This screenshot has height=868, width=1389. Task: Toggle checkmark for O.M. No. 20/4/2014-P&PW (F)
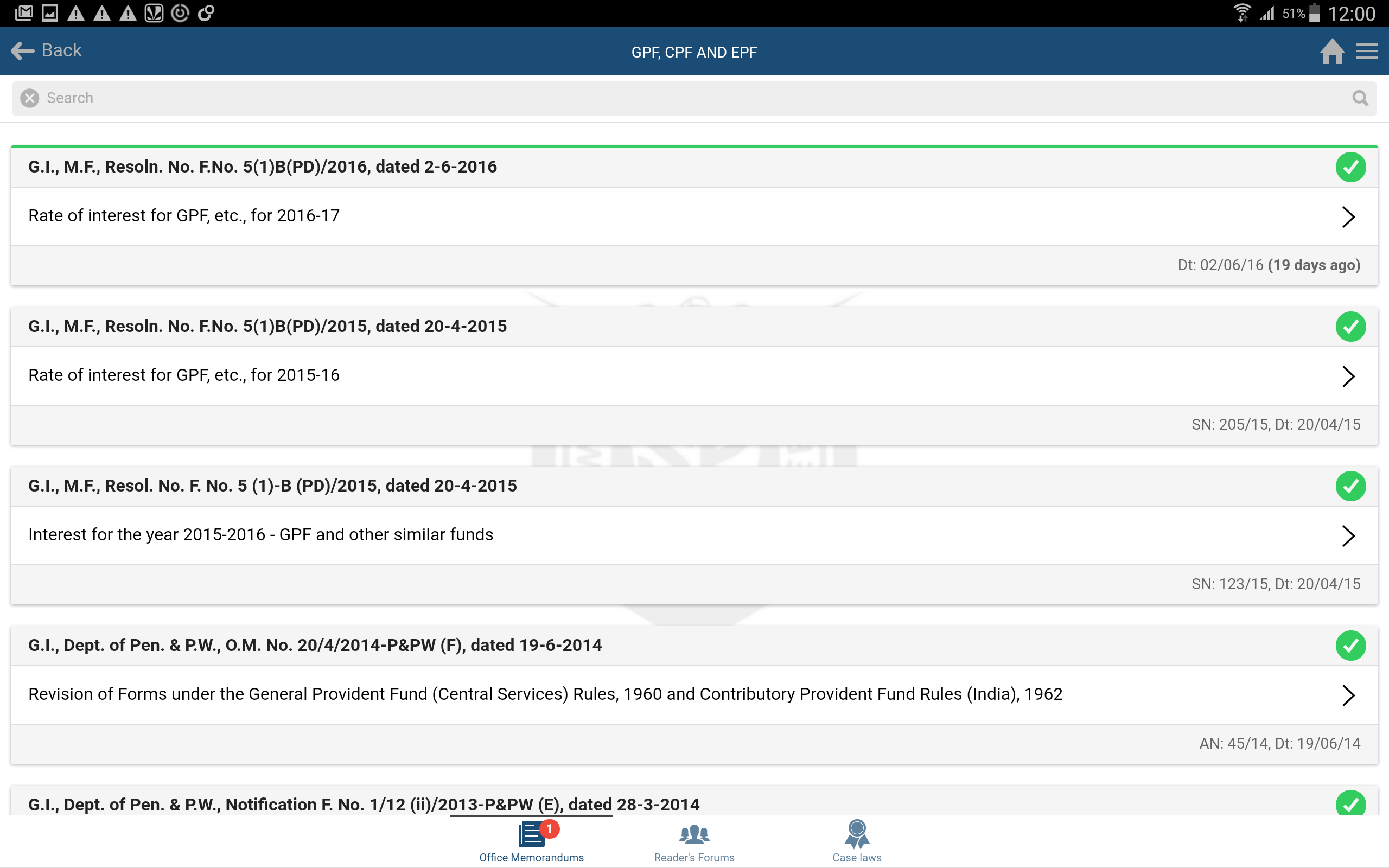pos(1350,646)
